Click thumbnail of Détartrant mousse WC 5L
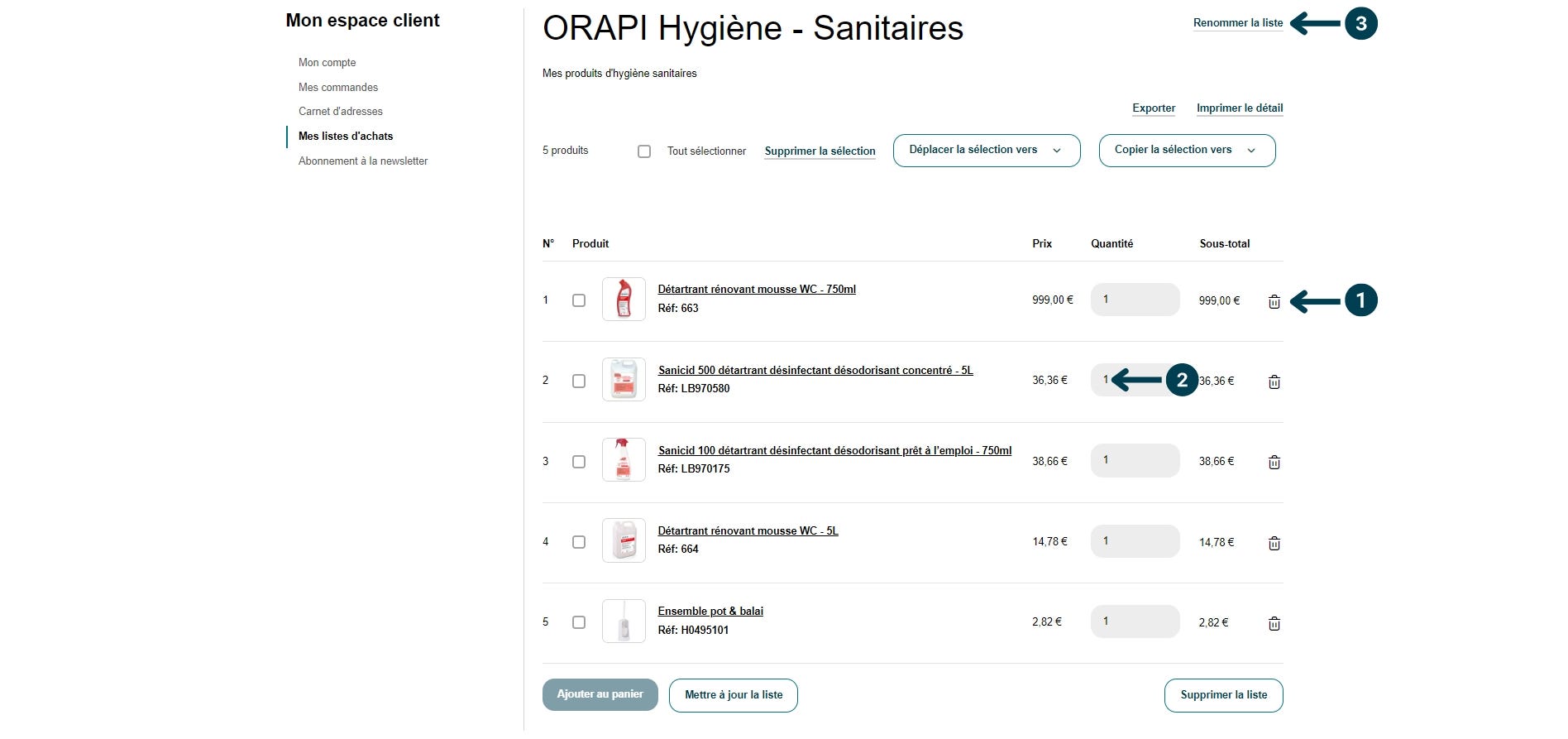The image size is (1568, 739). [x=624, y=540]
